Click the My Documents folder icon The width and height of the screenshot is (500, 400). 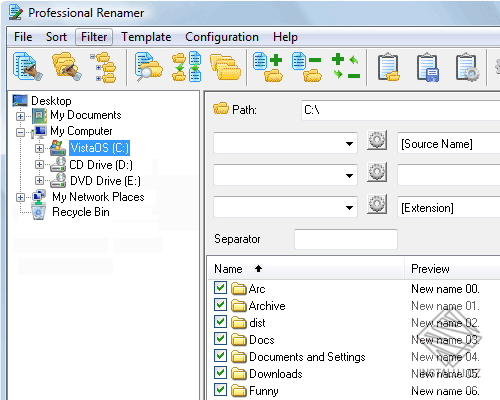39,115
